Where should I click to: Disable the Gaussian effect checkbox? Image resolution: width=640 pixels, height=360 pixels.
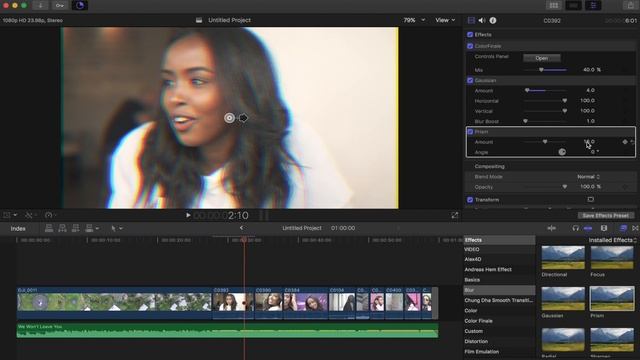click(x=470, y=80)
